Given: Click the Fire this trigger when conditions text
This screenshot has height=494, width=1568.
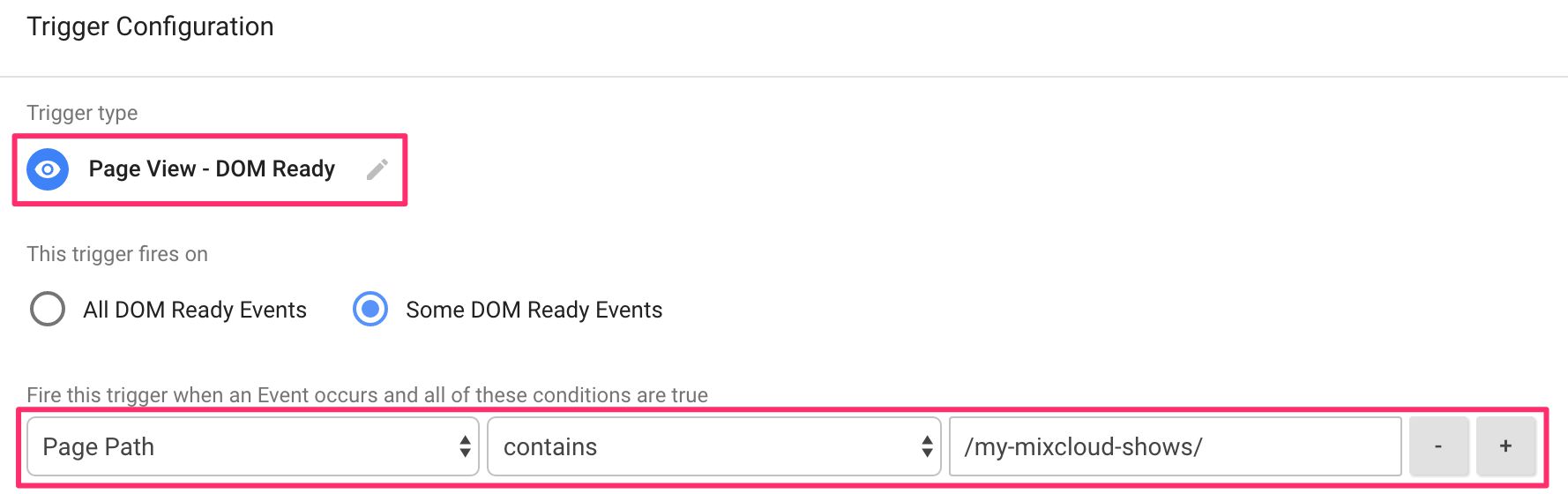Looking at the screenshot, I should (368, 394).
